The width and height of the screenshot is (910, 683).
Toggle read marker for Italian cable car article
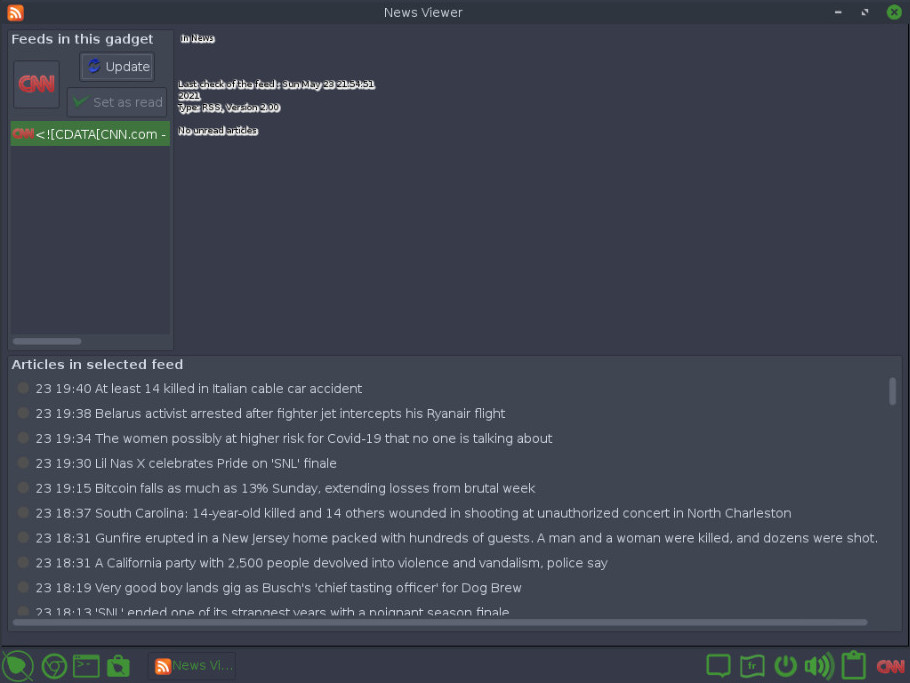click(x=23, y=388)
